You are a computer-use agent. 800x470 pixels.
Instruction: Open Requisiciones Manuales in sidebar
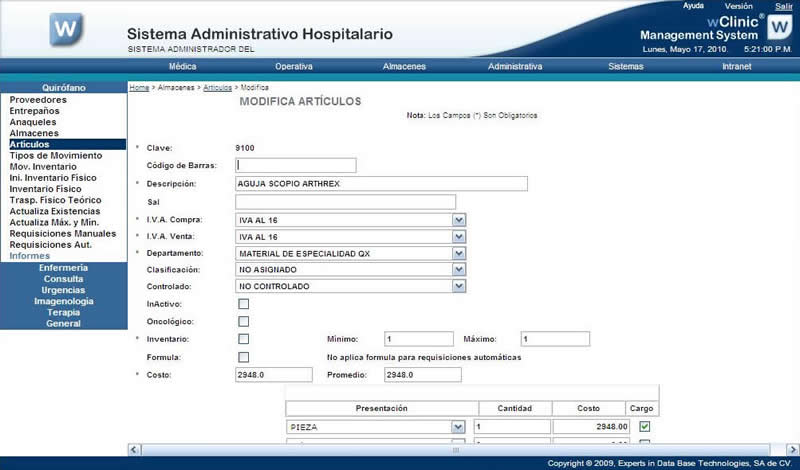(62, 233)
